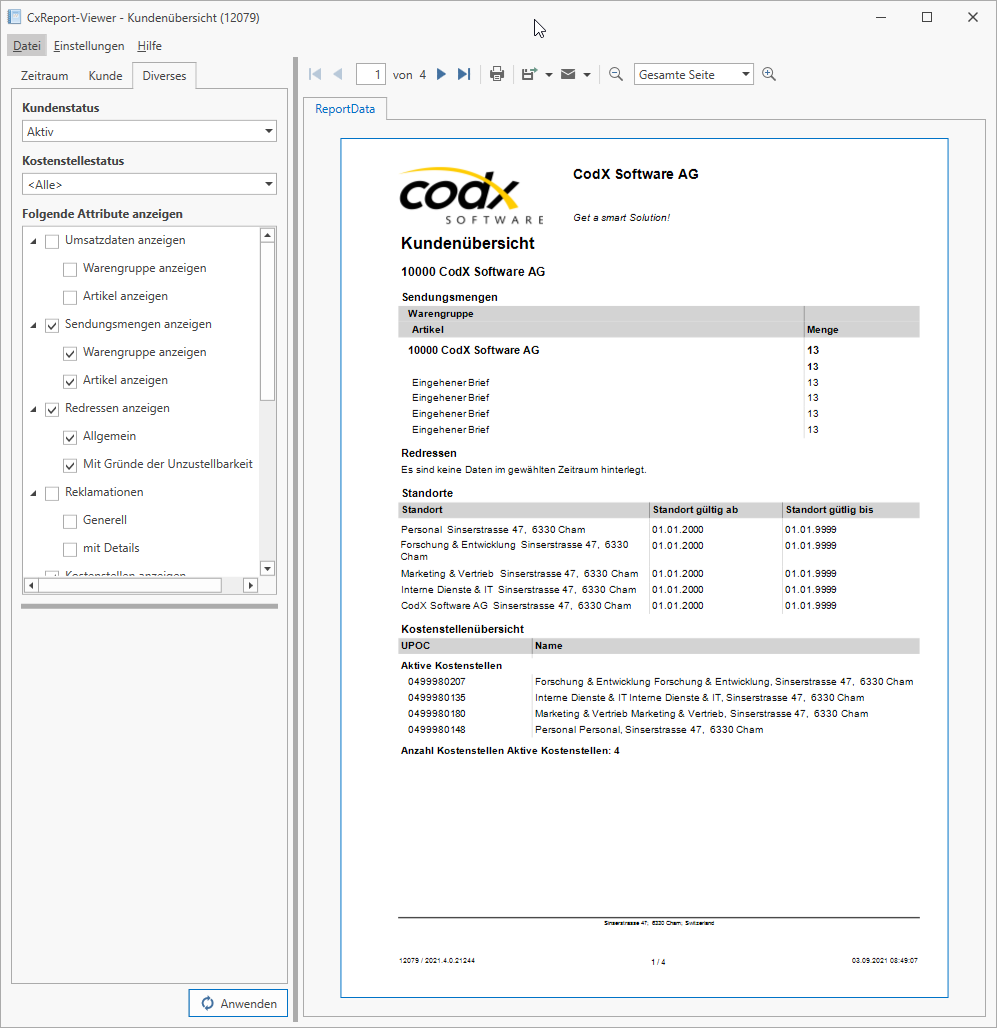
Task: Check the 'Generell' option under Reklamationen
Action: coord(69,520)
